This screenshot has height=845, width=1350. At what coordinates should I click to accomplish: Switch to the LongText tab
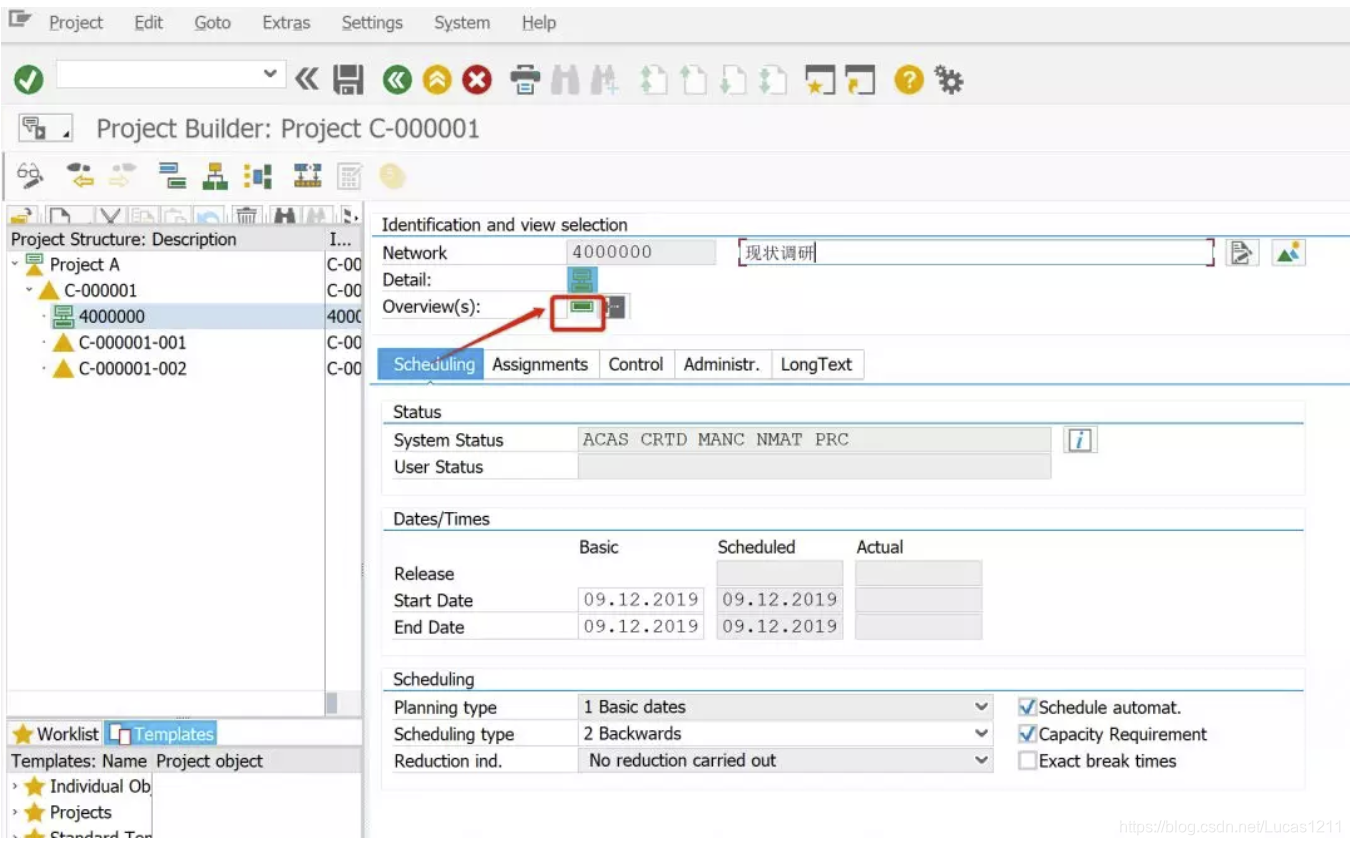click(x=816, y=365)
